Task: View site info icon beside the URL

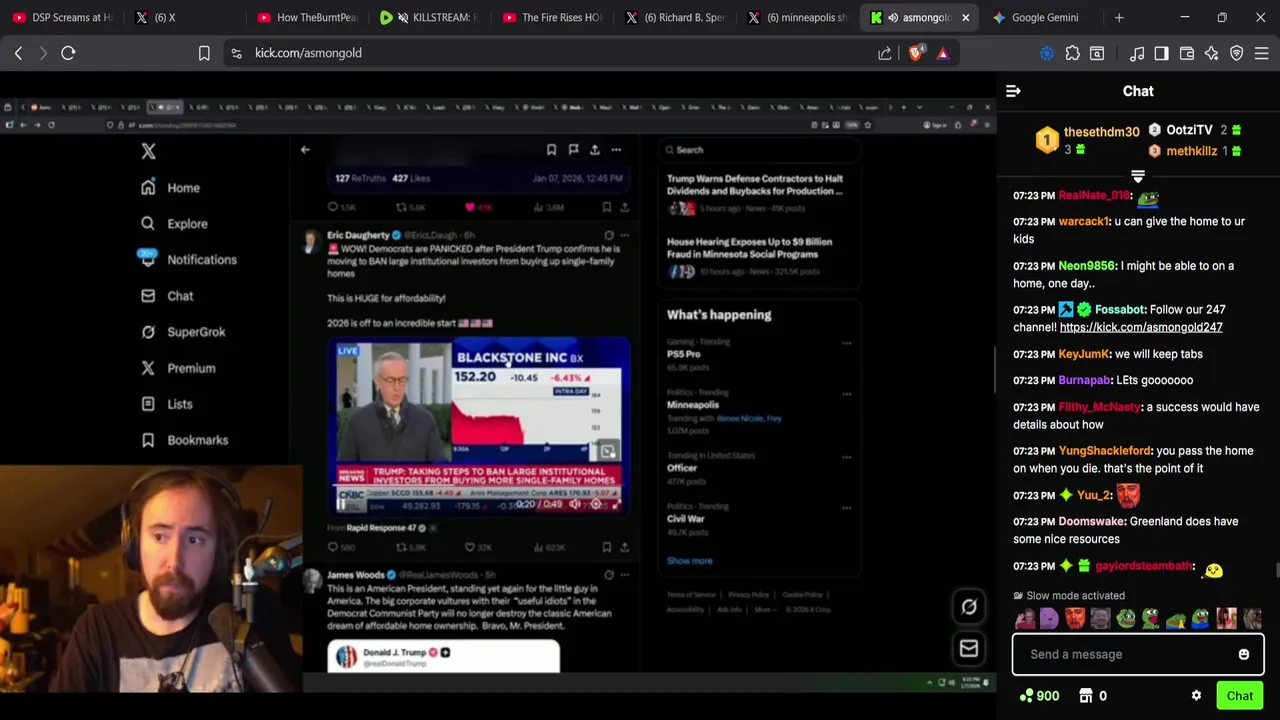Action: (236, 53)
